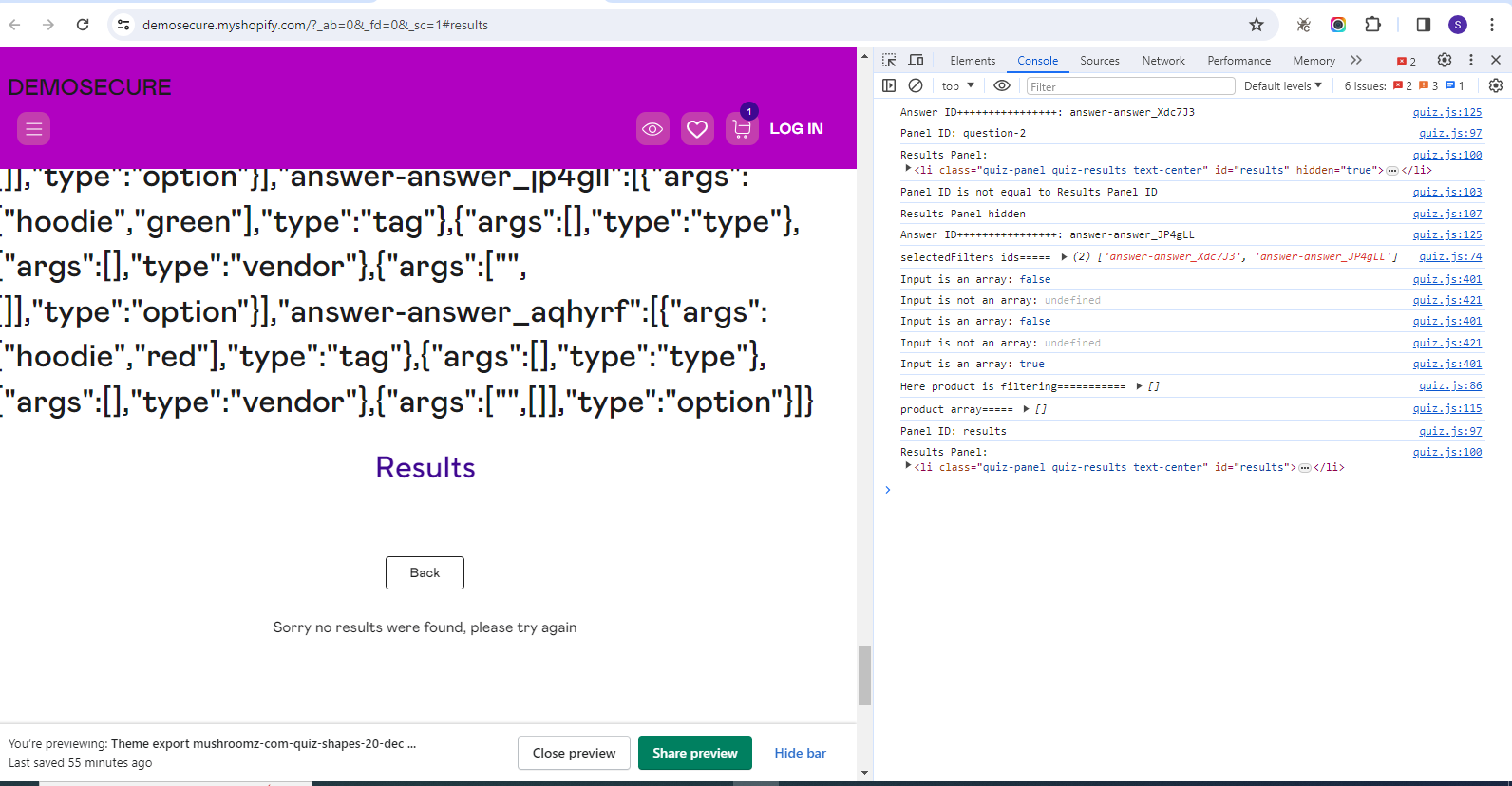
Task: Open the top JavaScript context dropdown
Action: coord(957,86)
